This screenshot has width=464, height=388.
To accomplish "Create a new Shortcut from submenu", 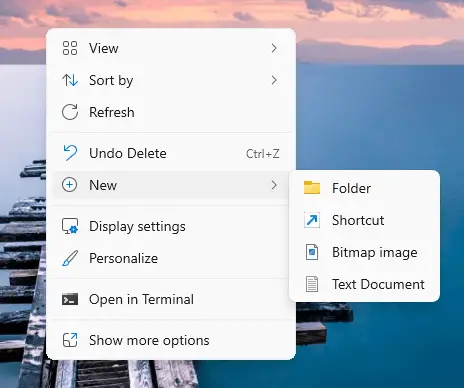I will tap(364, 220).
